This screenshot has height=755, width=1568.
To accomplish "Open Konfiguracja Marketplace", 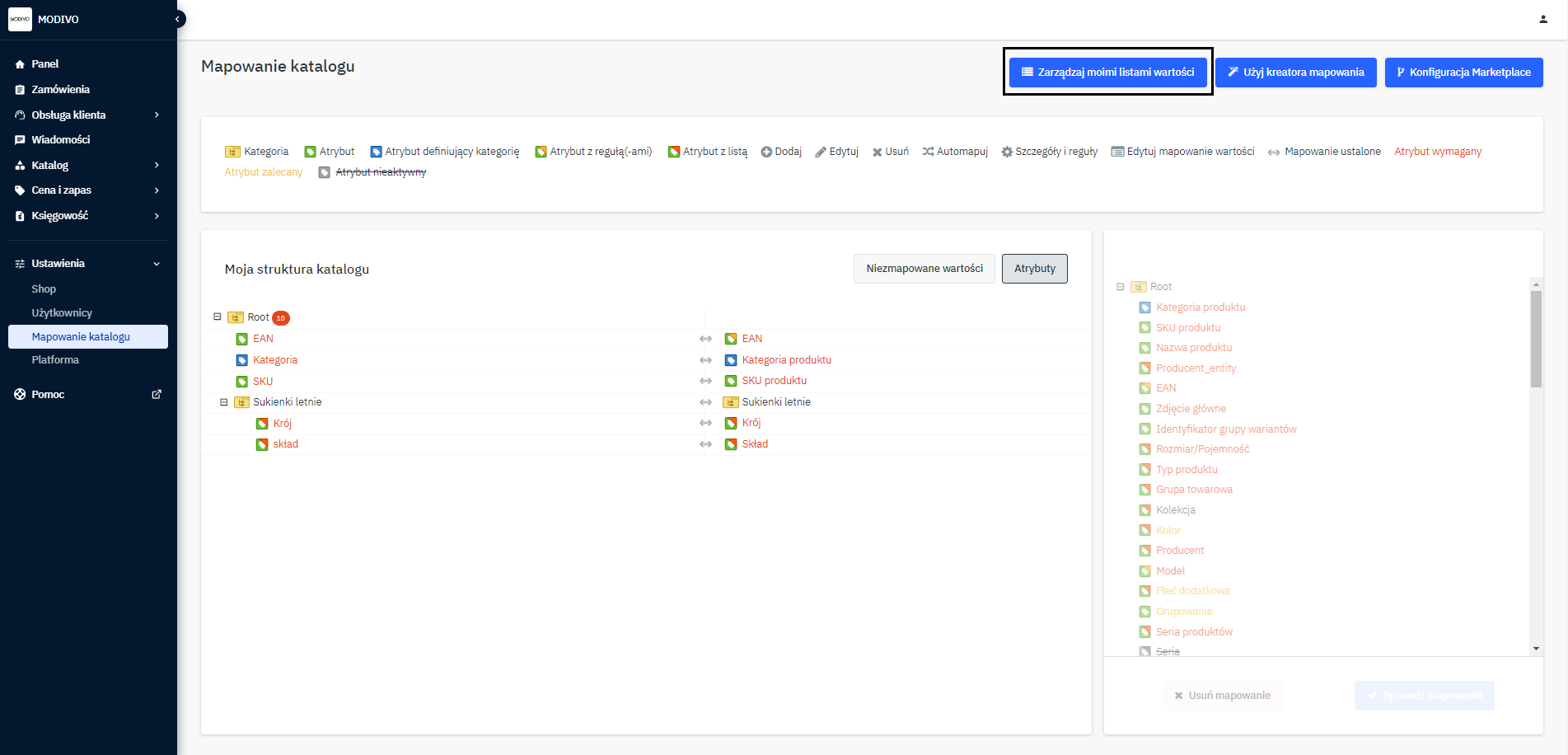I will point(1463,73).
